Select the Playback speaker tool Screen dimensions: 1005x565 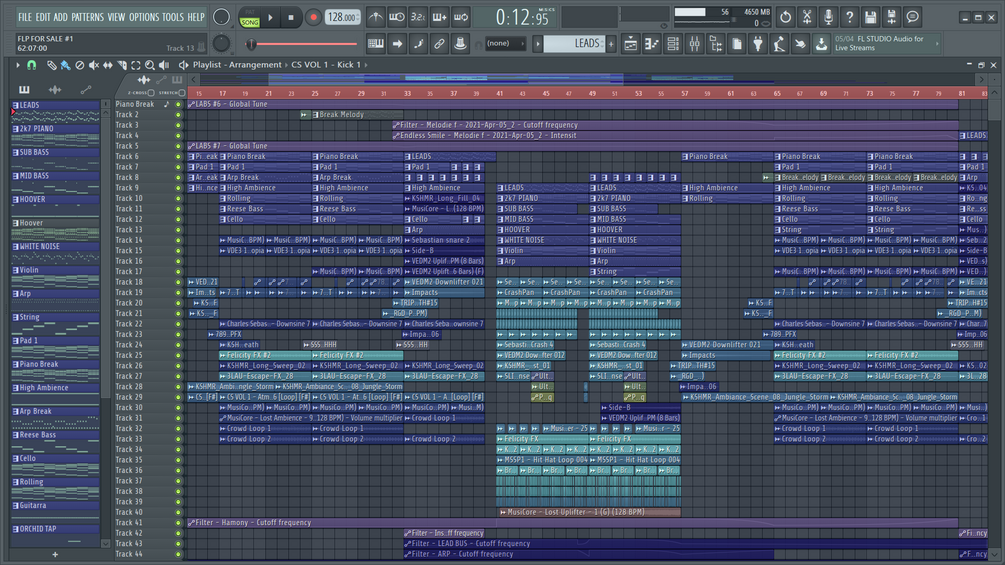click(x=164, y=65)
